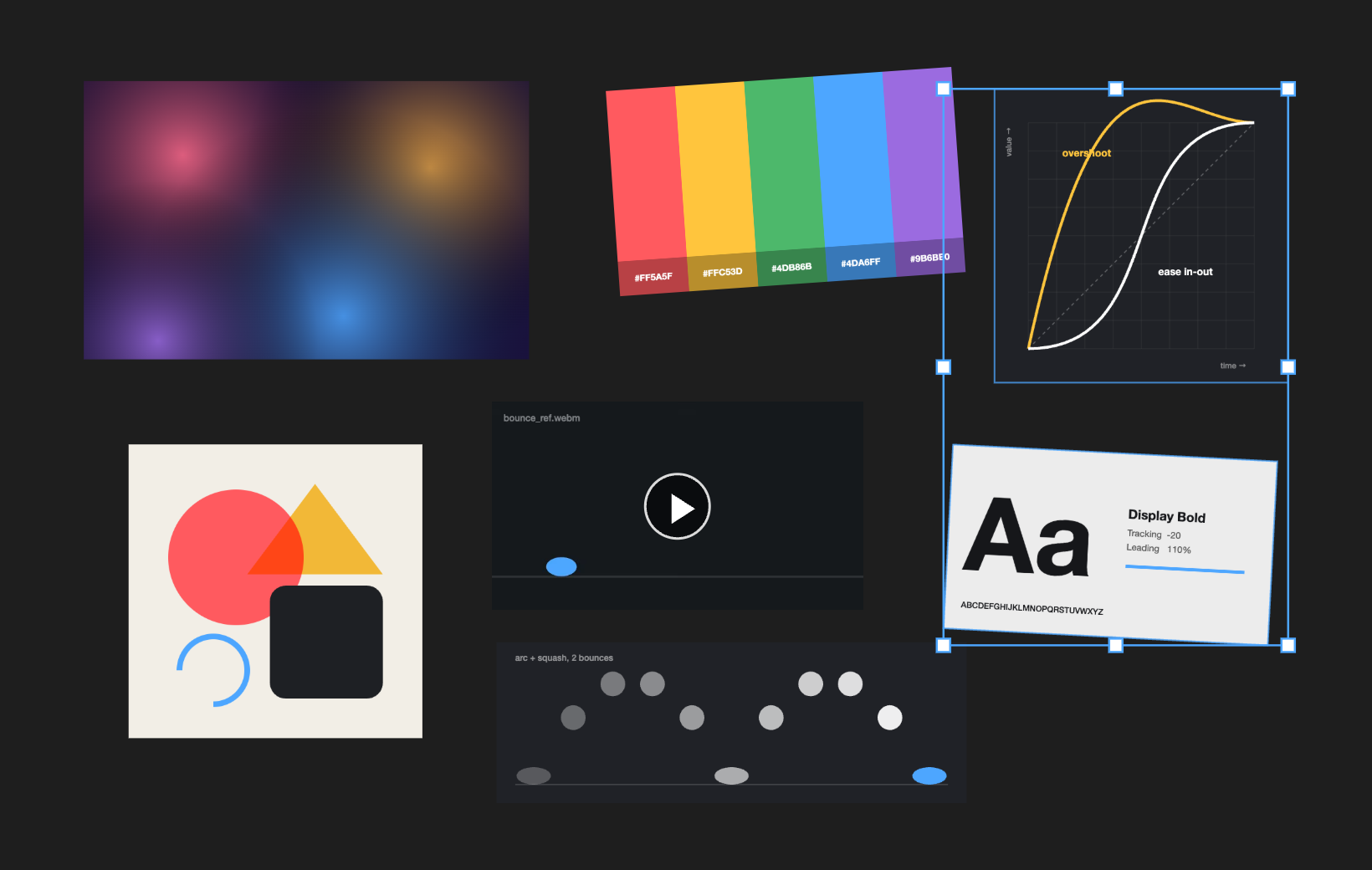Screen dimensions: 1372x870
Task: Click the top-middle selection handle
Action: (x=1116, y=89)
